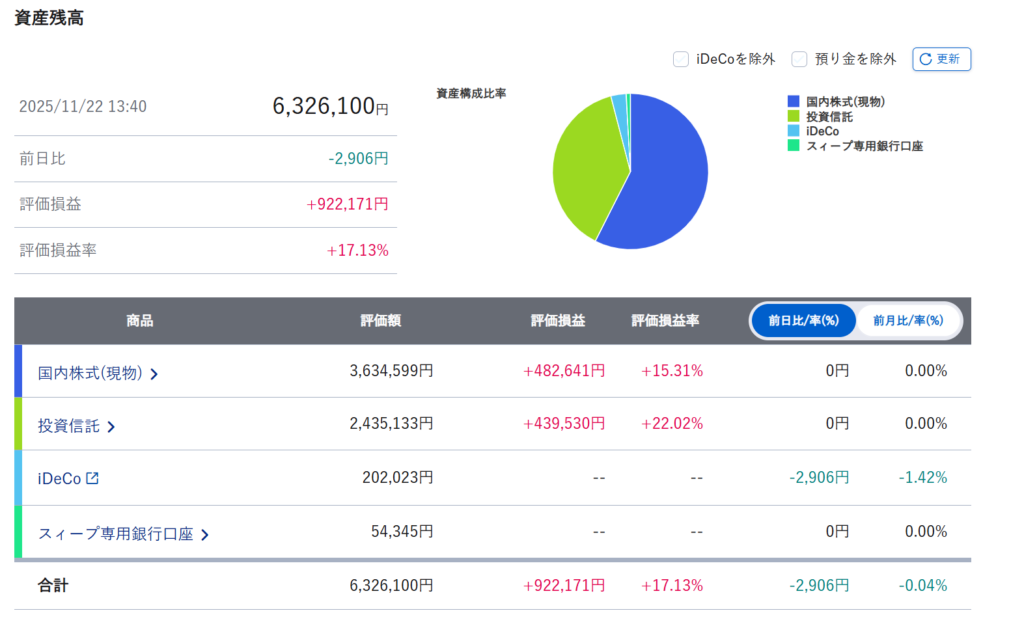Enable the iDeCoを除外 checkbox

click(x=681, y=59)
